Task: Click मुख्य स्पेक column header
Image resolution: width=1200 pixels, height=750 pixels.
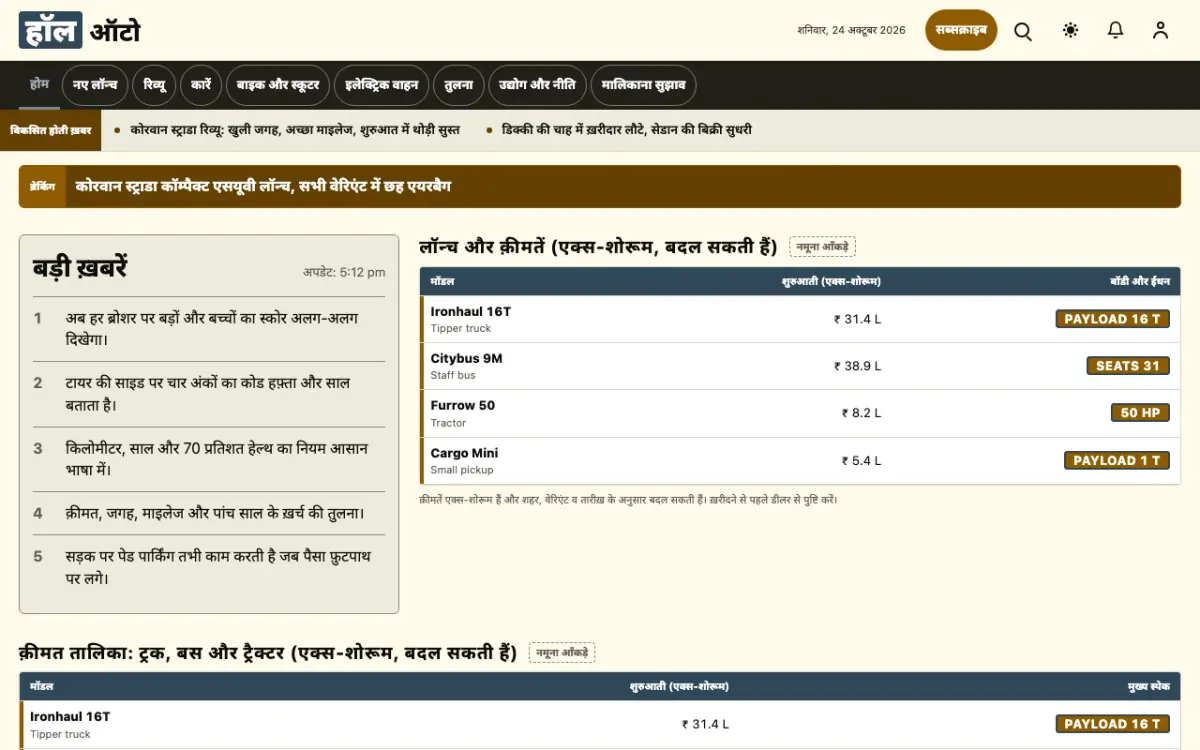Action: 1148,686
